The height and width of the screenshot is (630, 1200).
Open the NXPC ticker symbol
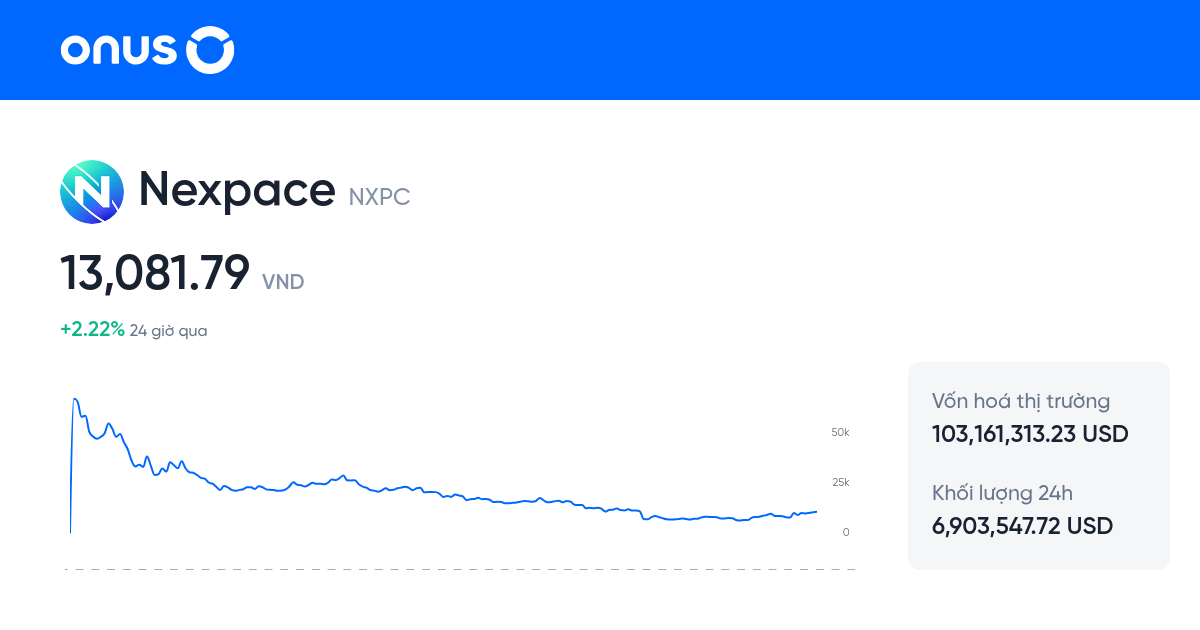[x=378, y=196]
